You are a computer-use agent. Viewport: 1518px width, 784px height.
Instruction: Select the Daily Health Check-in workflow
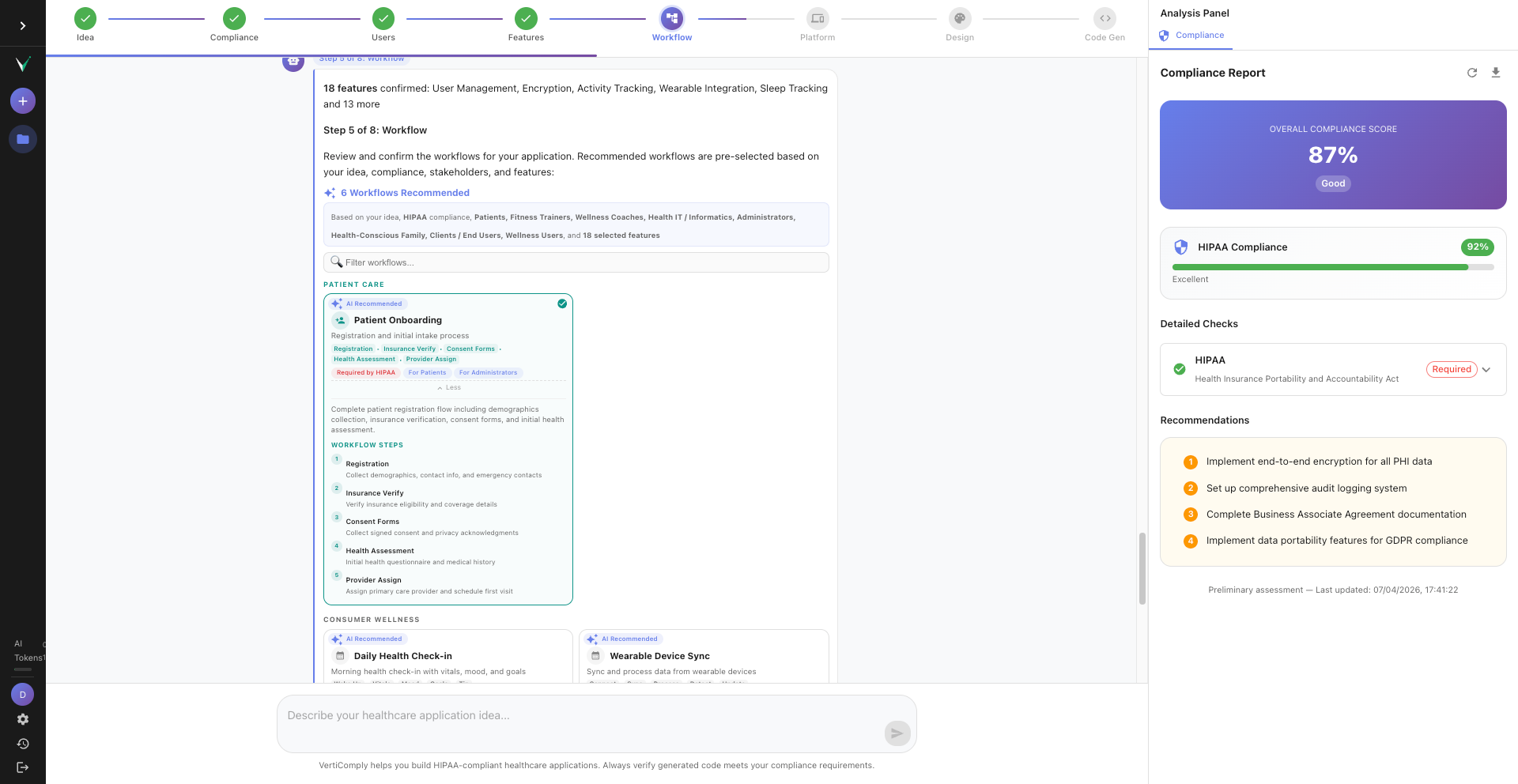tap(448, 656)
